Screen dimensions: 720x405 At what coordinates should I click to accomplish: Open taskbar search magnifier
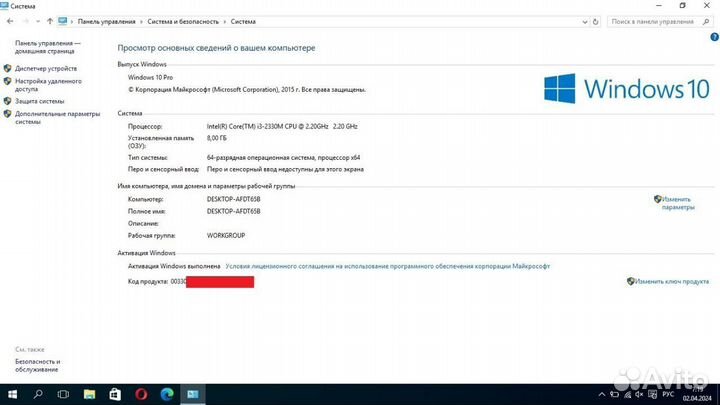(38, 394)
